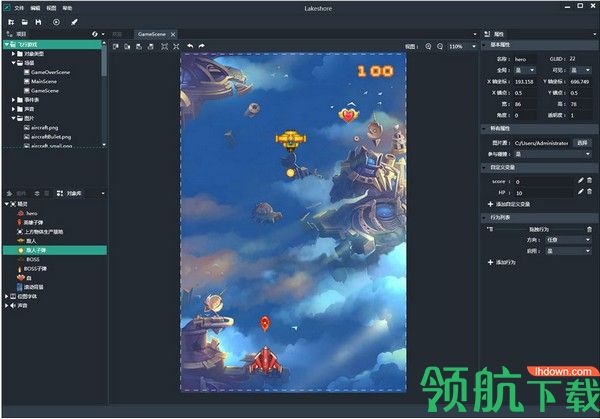This screenshot has width=600, height=419.
Task: Open the 视图 menu
Action: pyautogui.click(x=51, y=8)
